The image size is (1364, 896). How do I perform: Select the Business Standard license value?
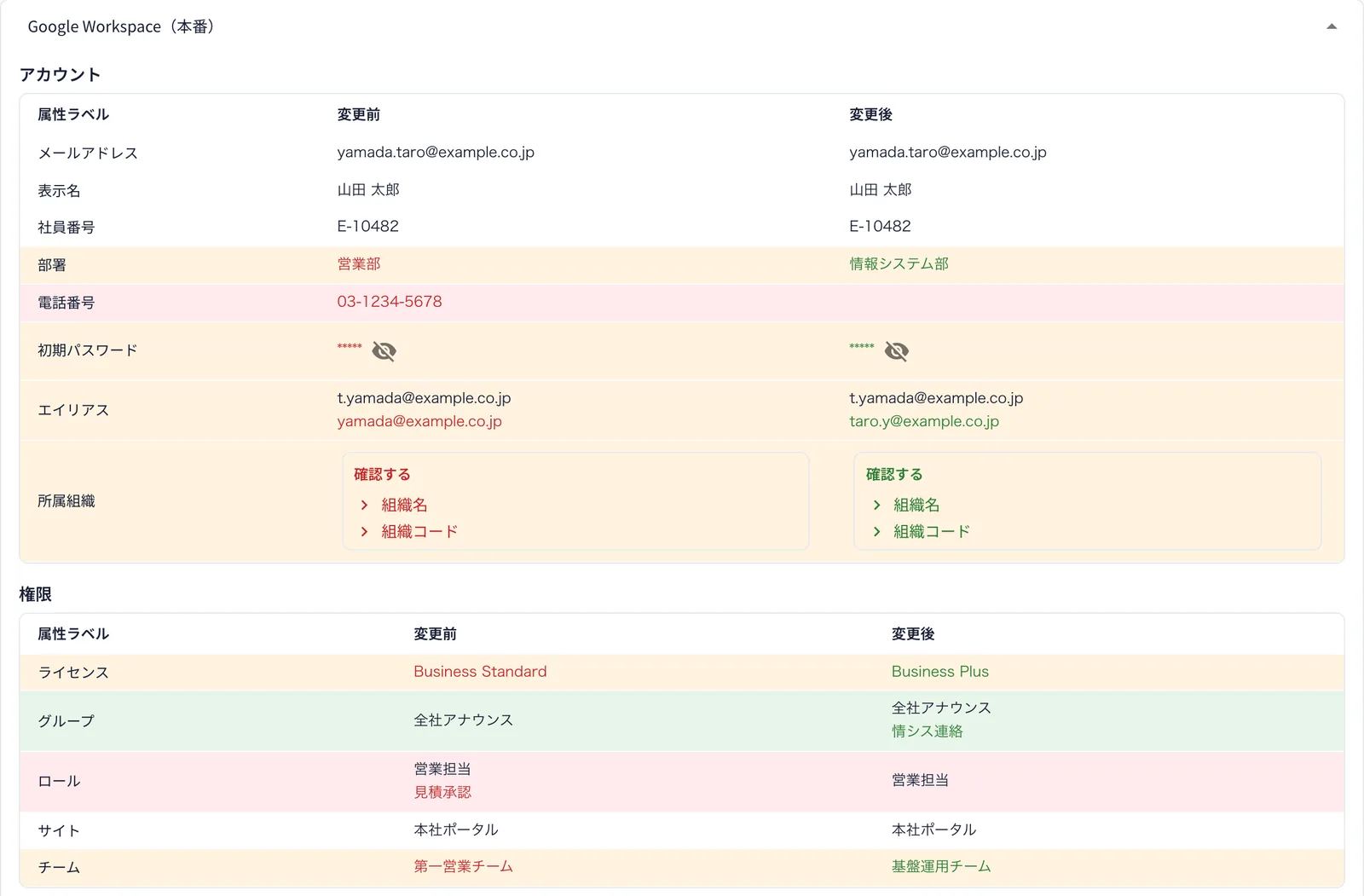[x=480, y=672]
